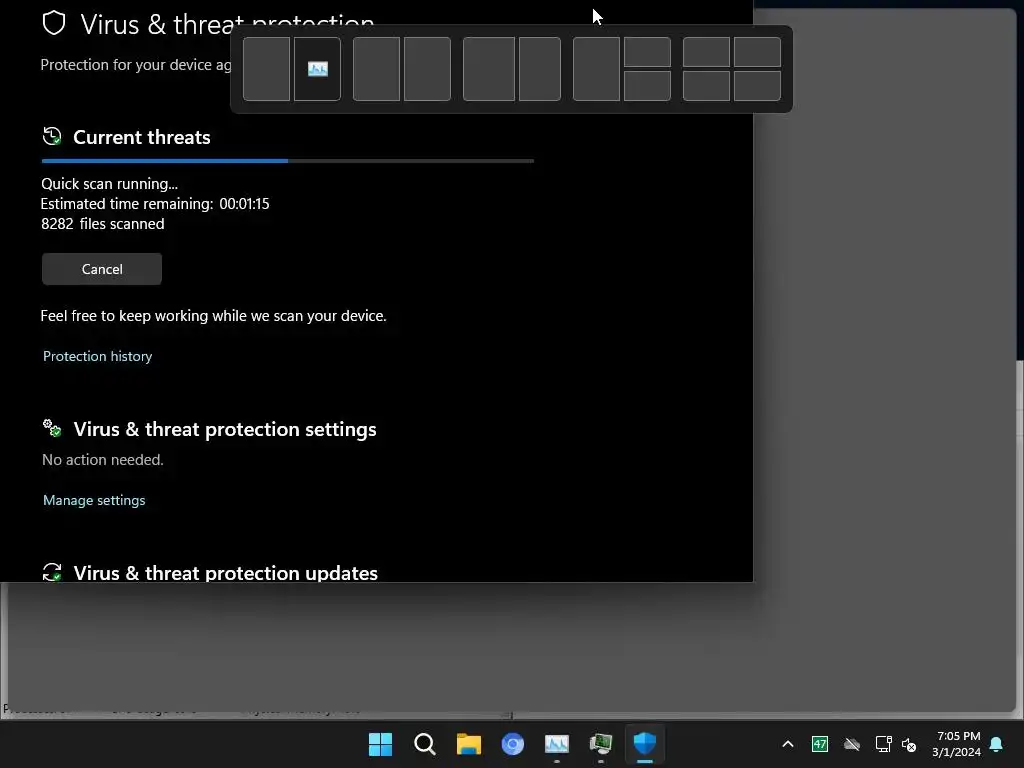1024x768 pixels.
Task: Open the Protection history link
Action: (97, 356)
